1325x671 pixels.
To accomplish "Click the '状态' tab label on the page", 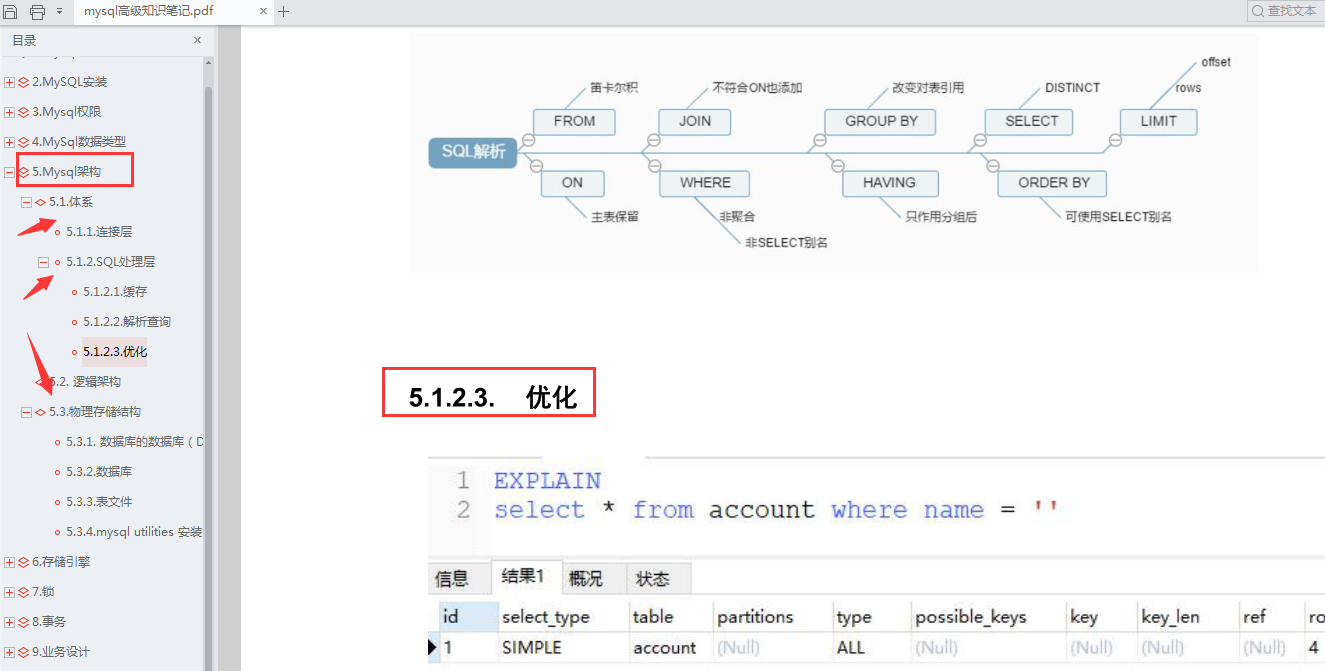I will tap(653, 579).
